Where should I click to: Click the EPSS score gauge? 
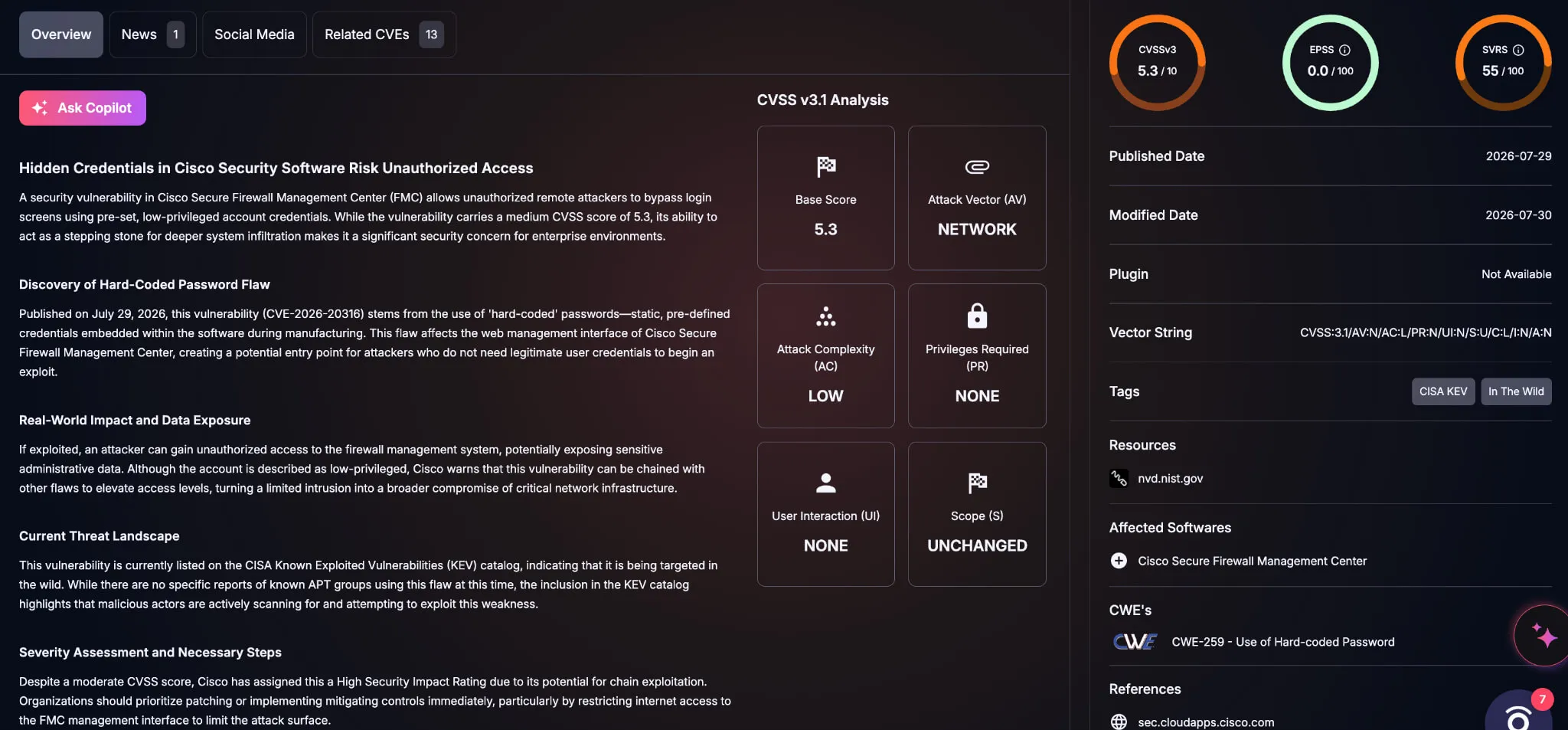click(x=1330, y=62)
